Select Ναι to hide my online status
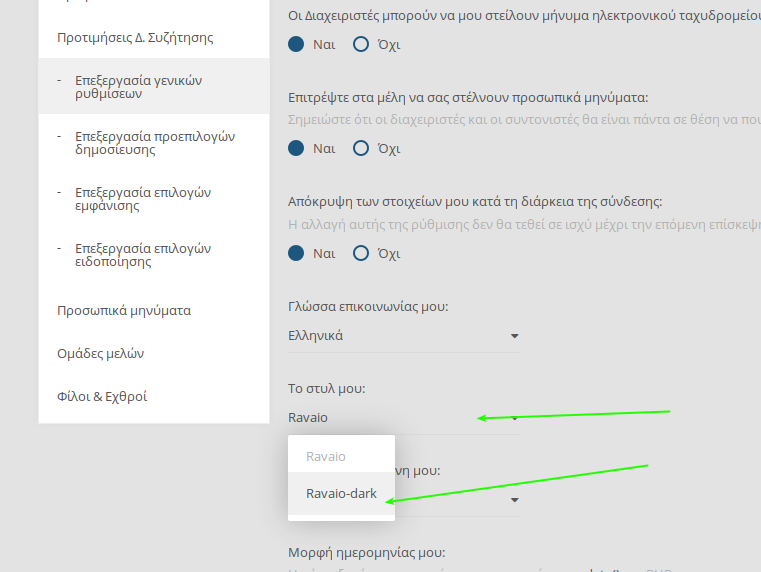The width and height of the screenshot is (761, 572). [x=296, y=253]
